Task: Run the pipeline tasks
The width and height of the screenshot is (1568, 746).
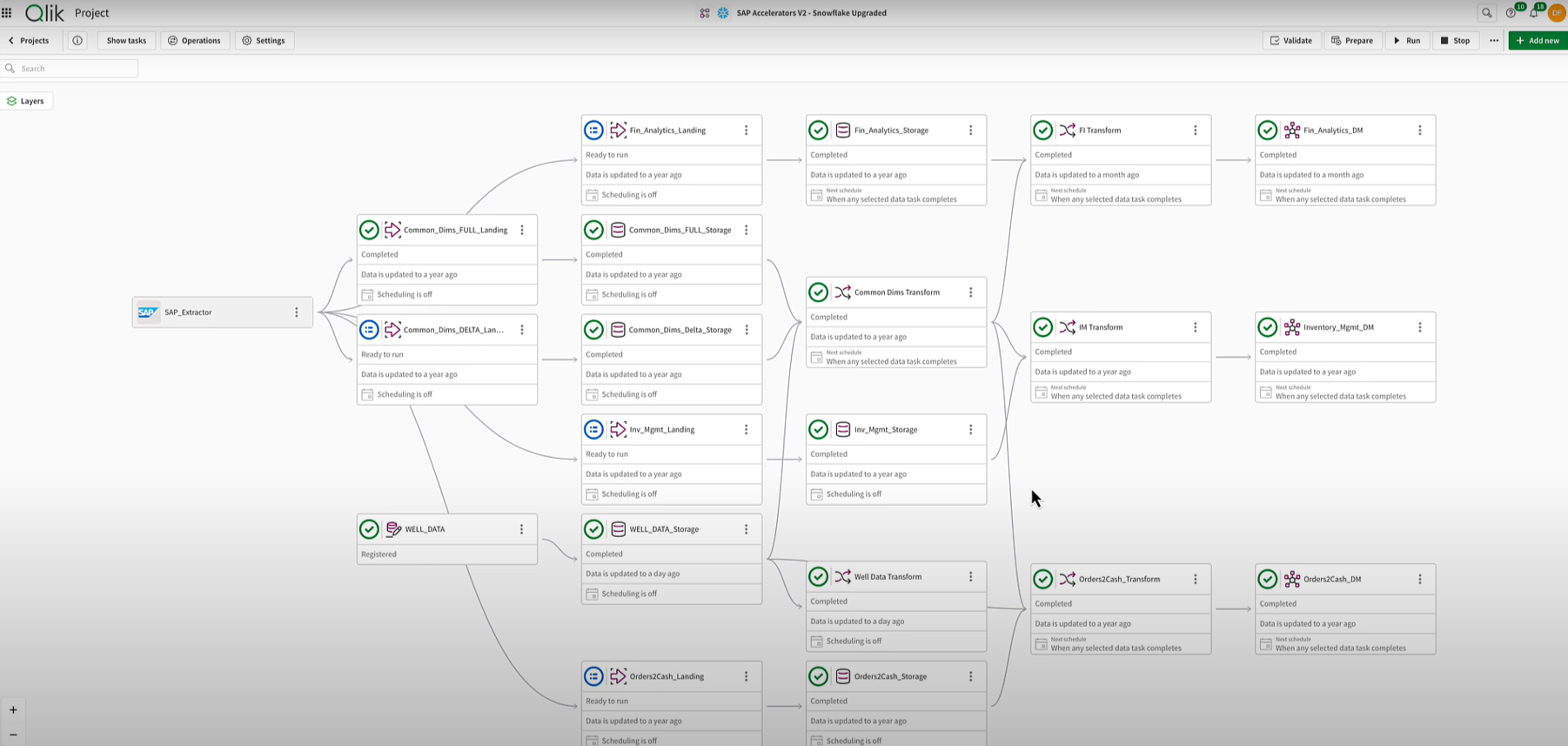Action: 1406,41
